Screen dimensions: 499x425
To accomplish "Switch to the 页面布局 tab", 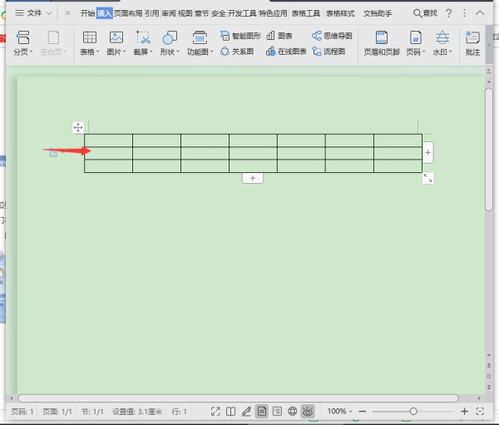I will click(128, 13).
